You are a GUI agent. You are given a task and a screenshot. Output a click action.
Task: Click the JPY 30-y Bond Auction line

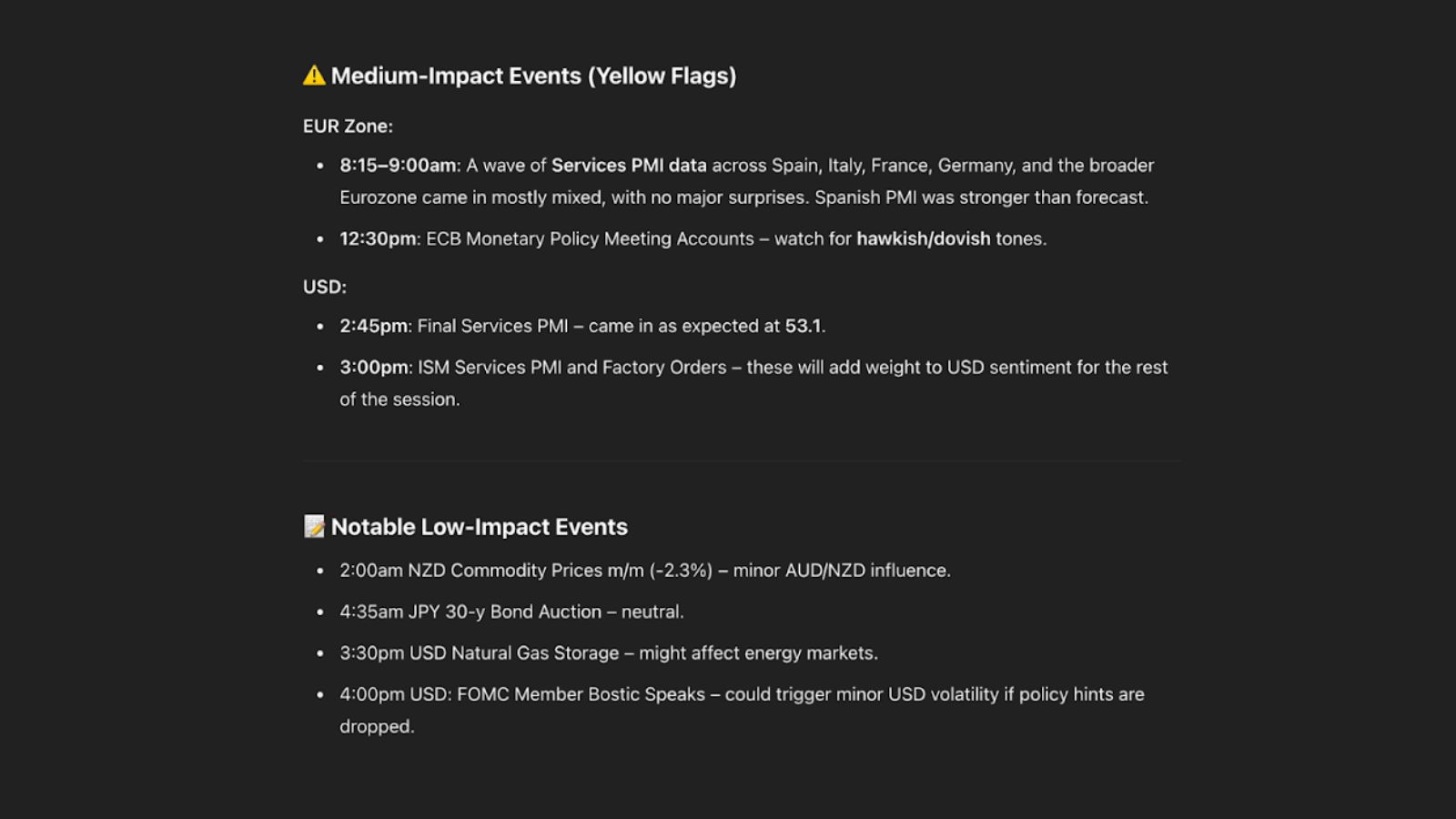click(511, 612)
